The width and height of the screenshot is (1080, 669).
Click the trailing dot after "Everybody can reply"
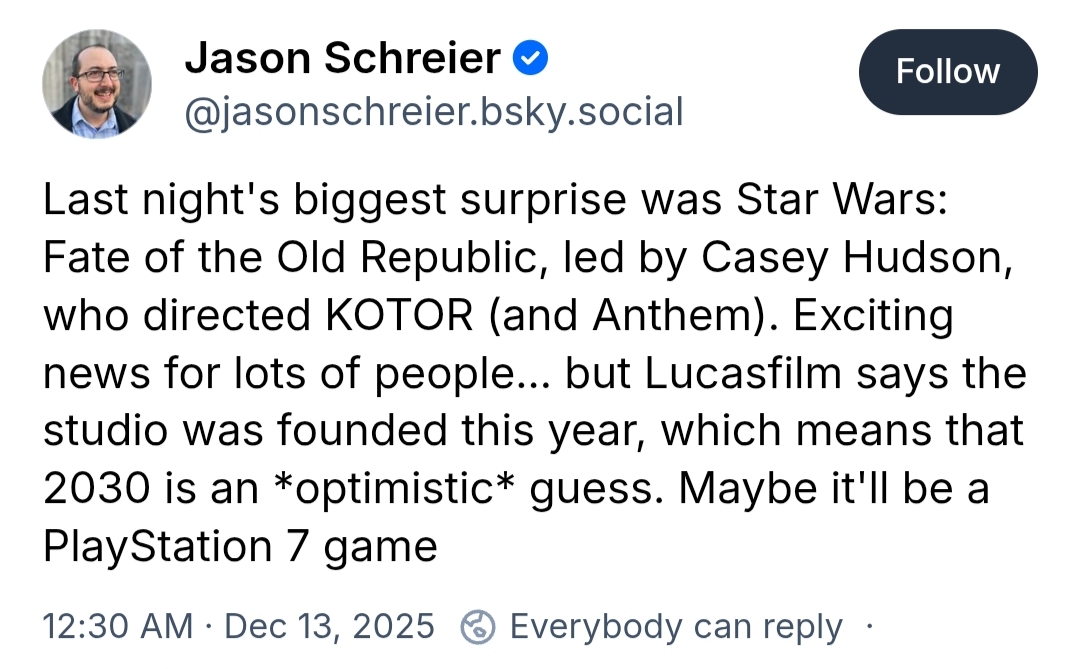click(868, 627)
